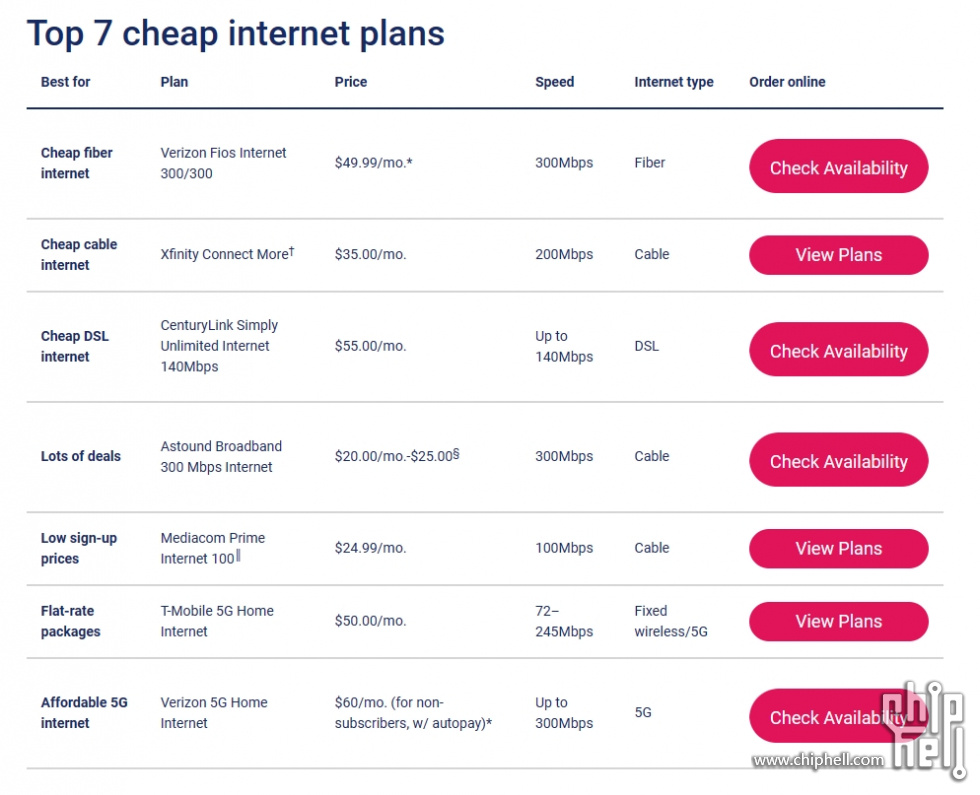Viewport: 980px width, 795px height.
Task: View plans for Mediacom Prime Internet 100
Action: coord(838,549)
